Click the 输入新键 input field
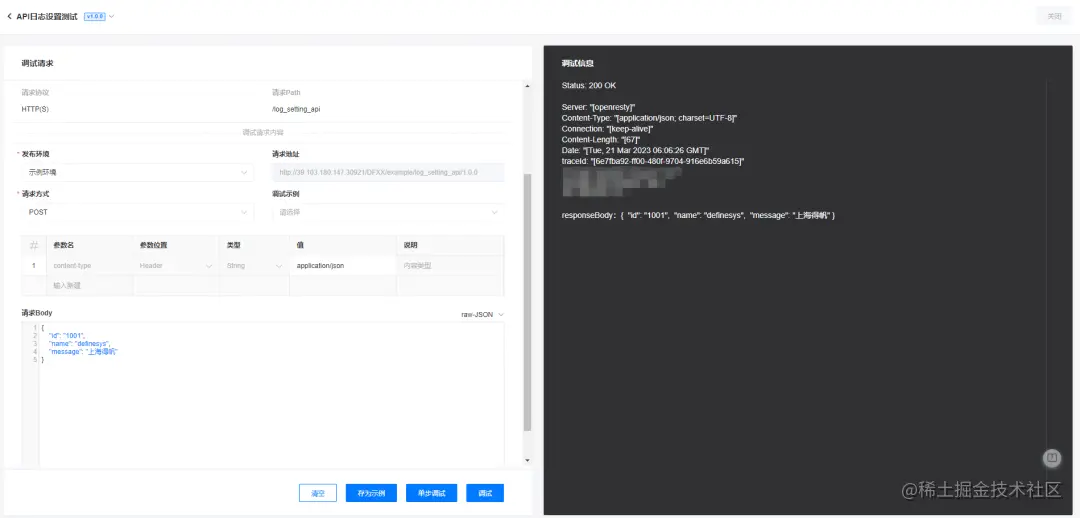The height and width of the screenshot is (518, 1080). coord(90,285)
